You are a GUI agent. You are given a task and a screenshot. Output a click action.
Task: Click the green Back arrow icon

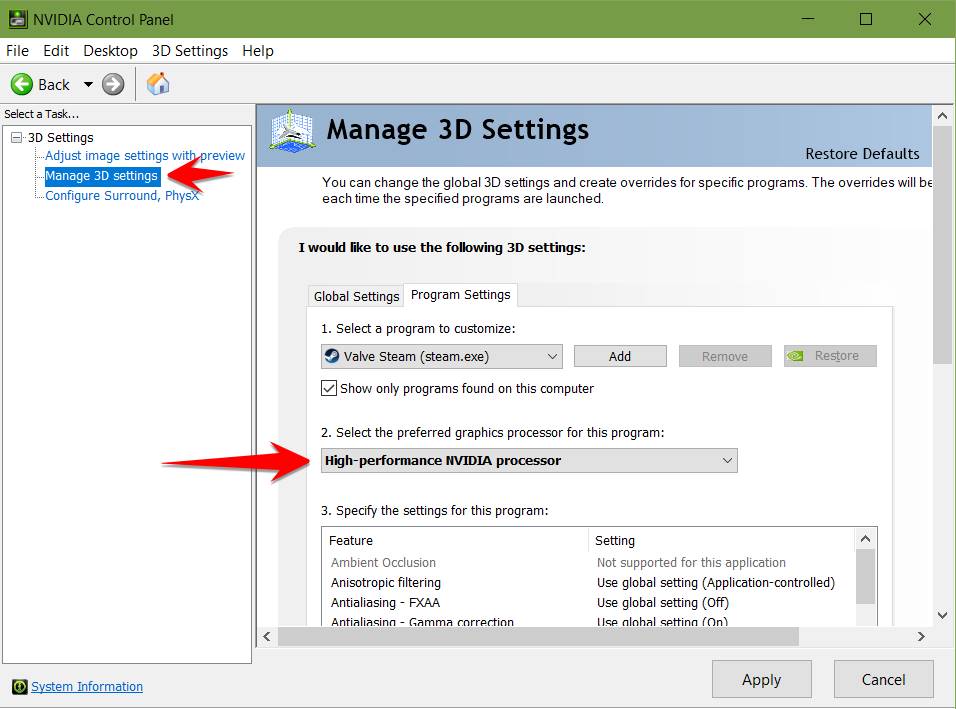tap(22, 84)
